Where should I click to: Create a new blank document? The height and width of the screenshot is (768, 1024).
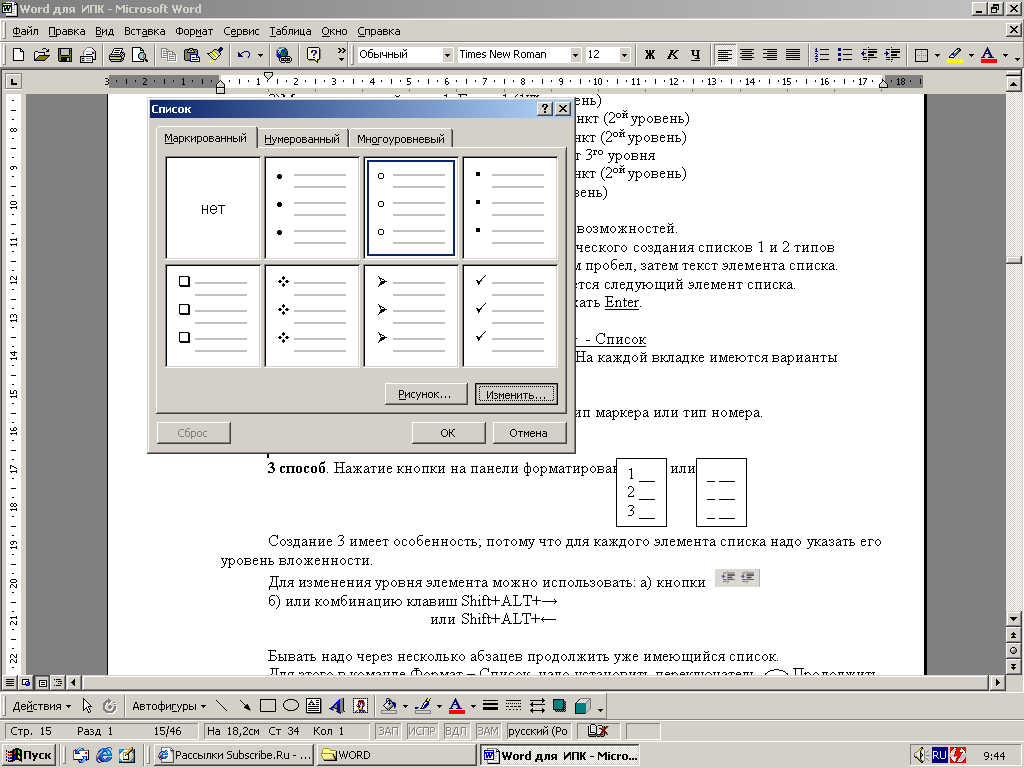pyautogui.click(x=18, y=55)
